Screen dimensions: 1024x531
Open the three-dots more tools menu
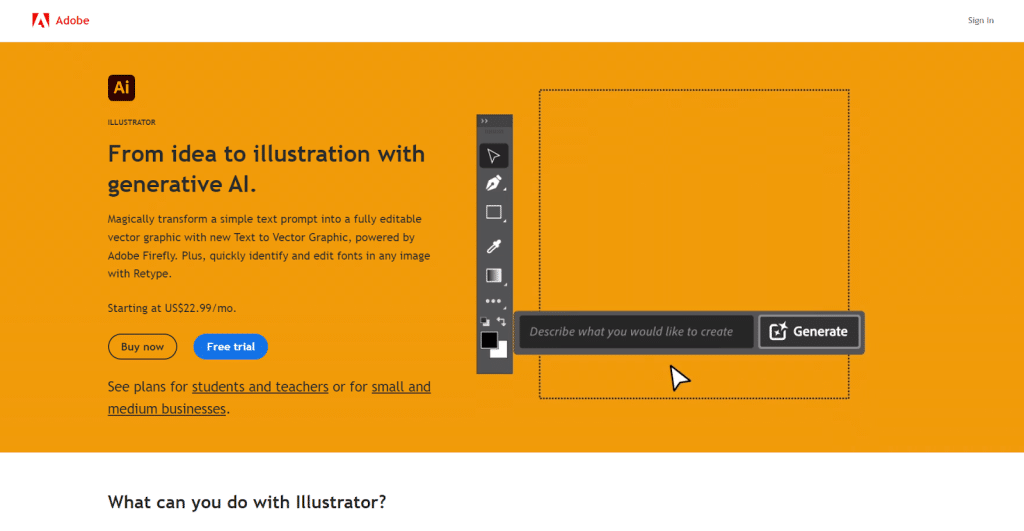click(x=494, y=301)
